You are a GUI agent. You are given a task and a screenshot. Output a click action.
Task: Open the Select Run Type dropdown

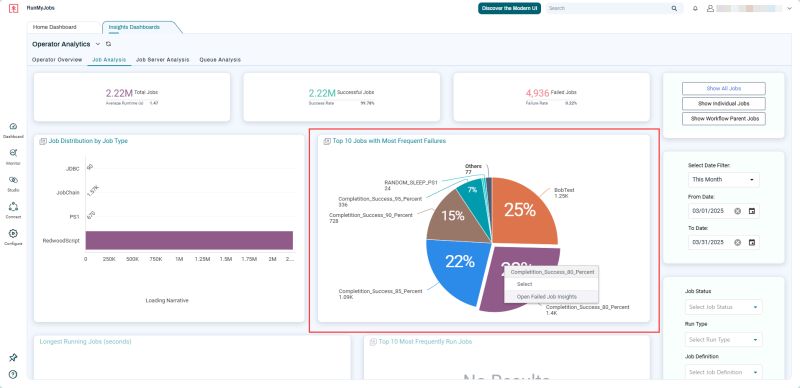[723, 340]
